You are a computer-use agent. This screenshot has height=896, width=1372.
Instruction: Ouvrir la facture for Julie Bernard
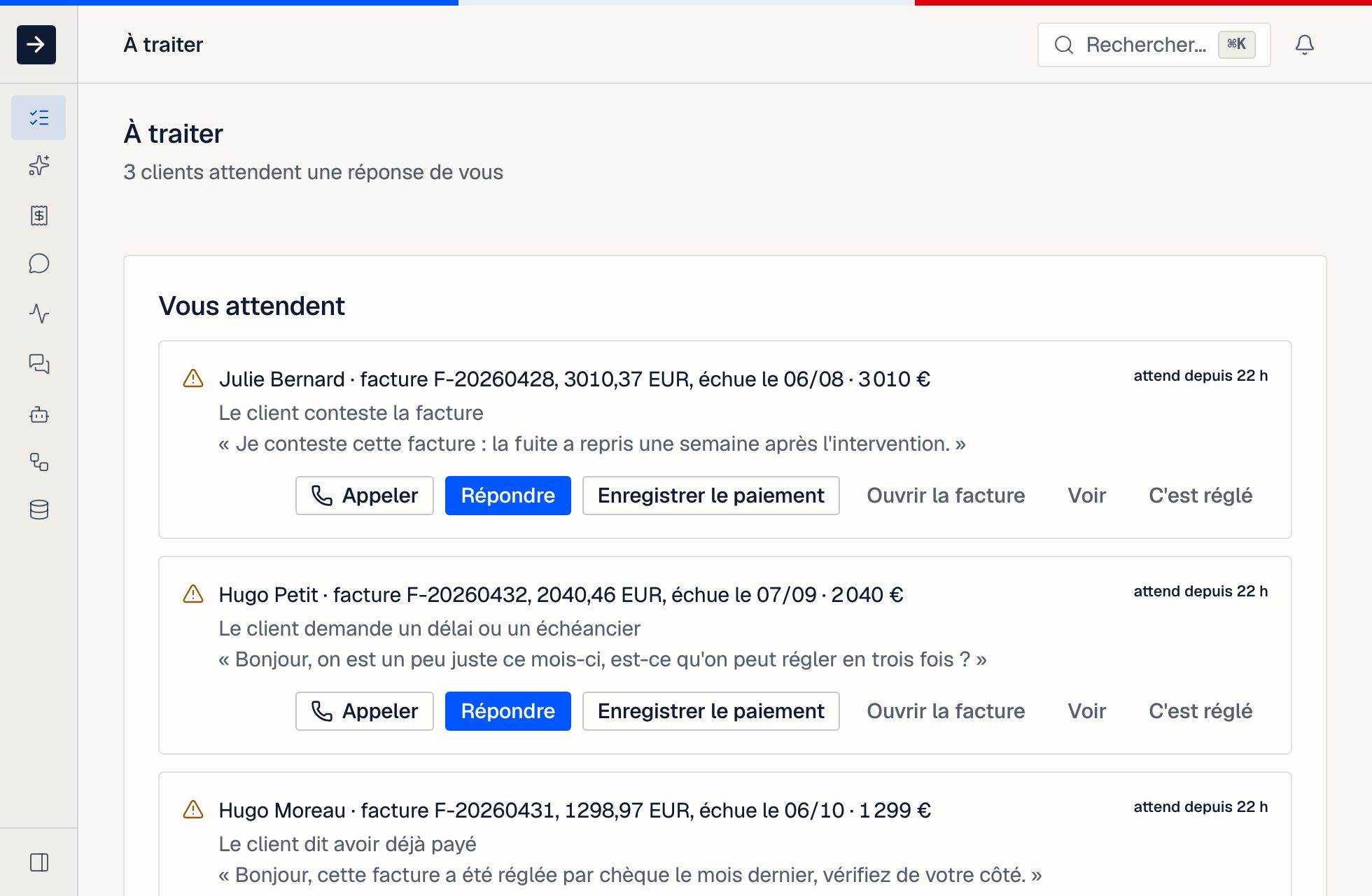click(946, 496)
